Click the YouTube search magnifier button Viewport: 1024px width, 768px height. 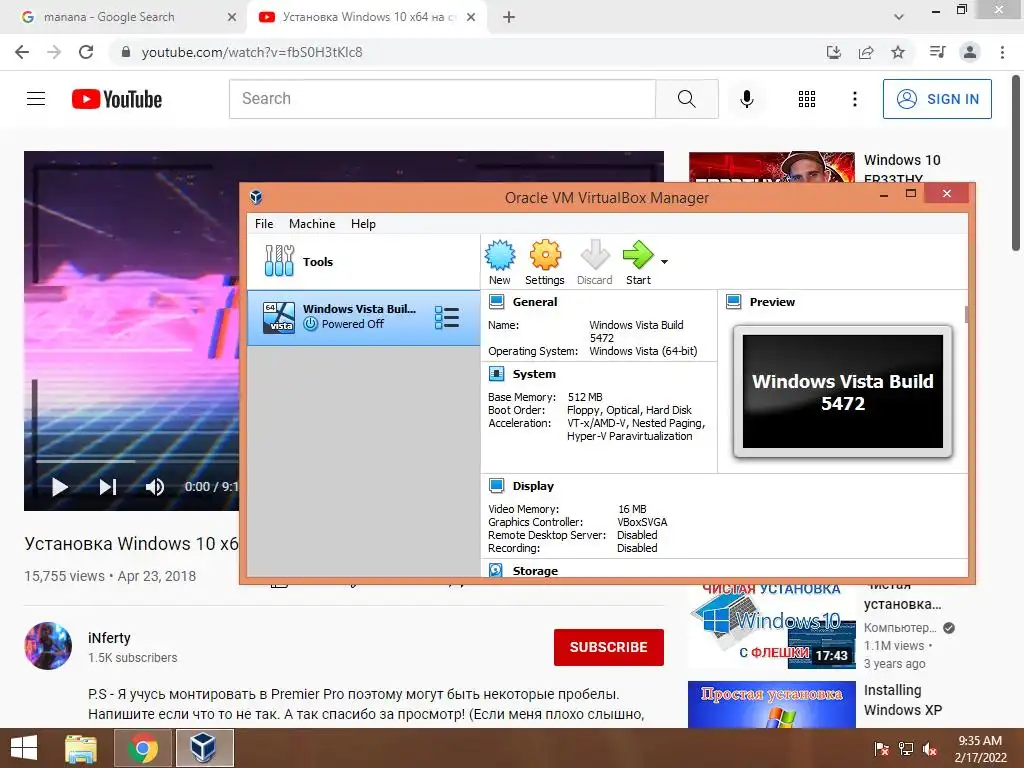tap(686, 99)
